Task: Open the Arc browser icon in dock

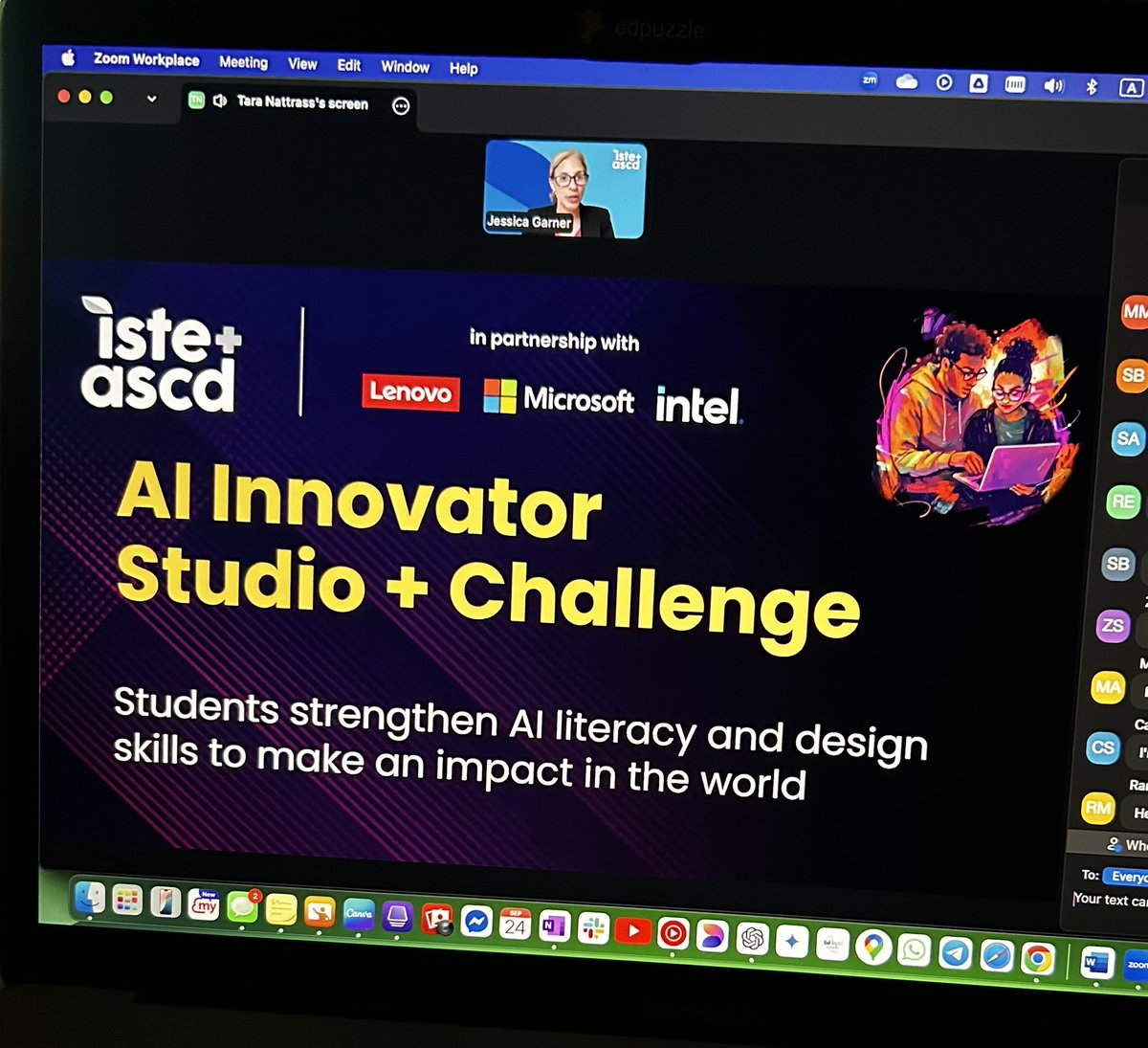Action: (x=713, y=936)
